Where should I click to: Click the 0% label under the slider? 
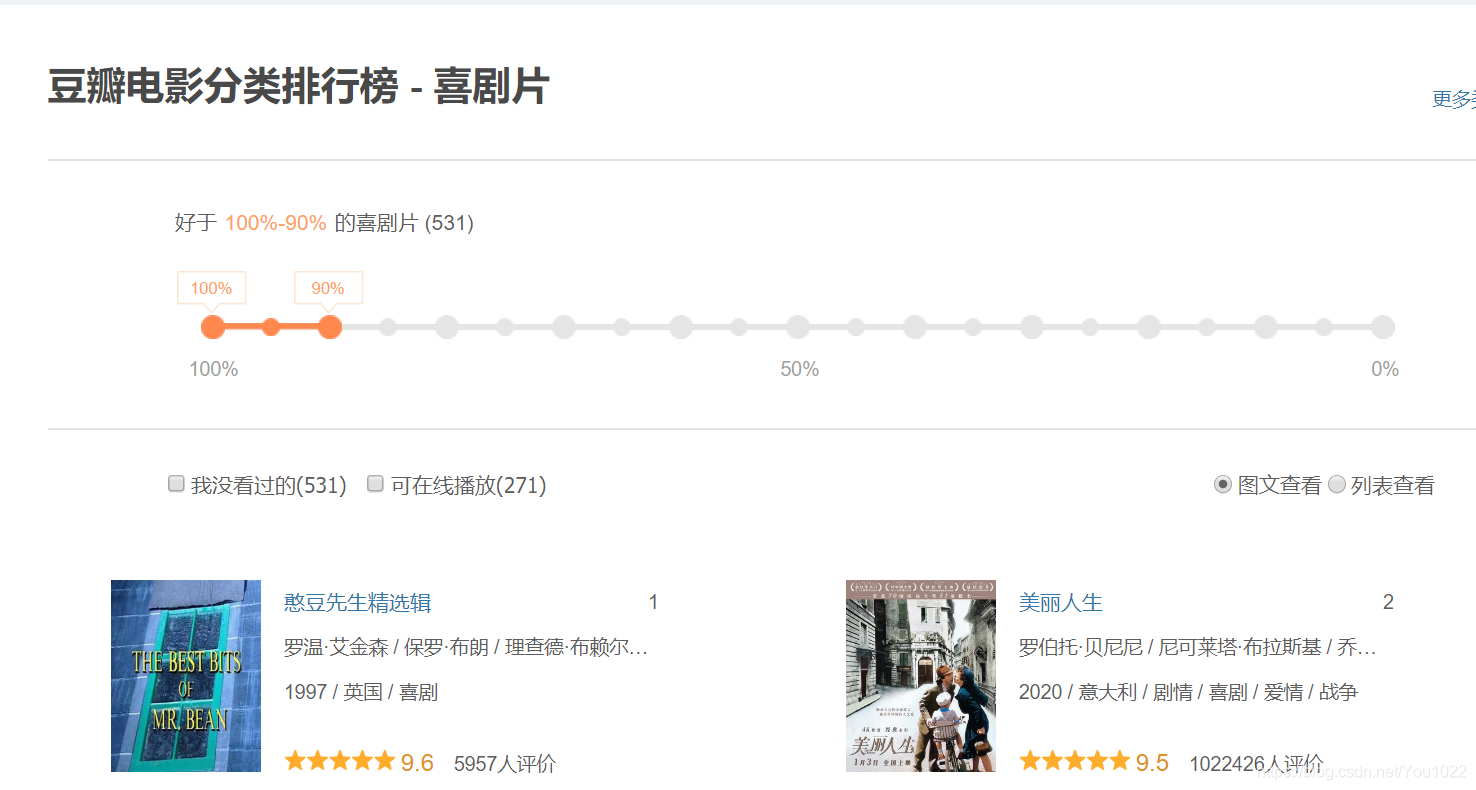[1385, 369]
